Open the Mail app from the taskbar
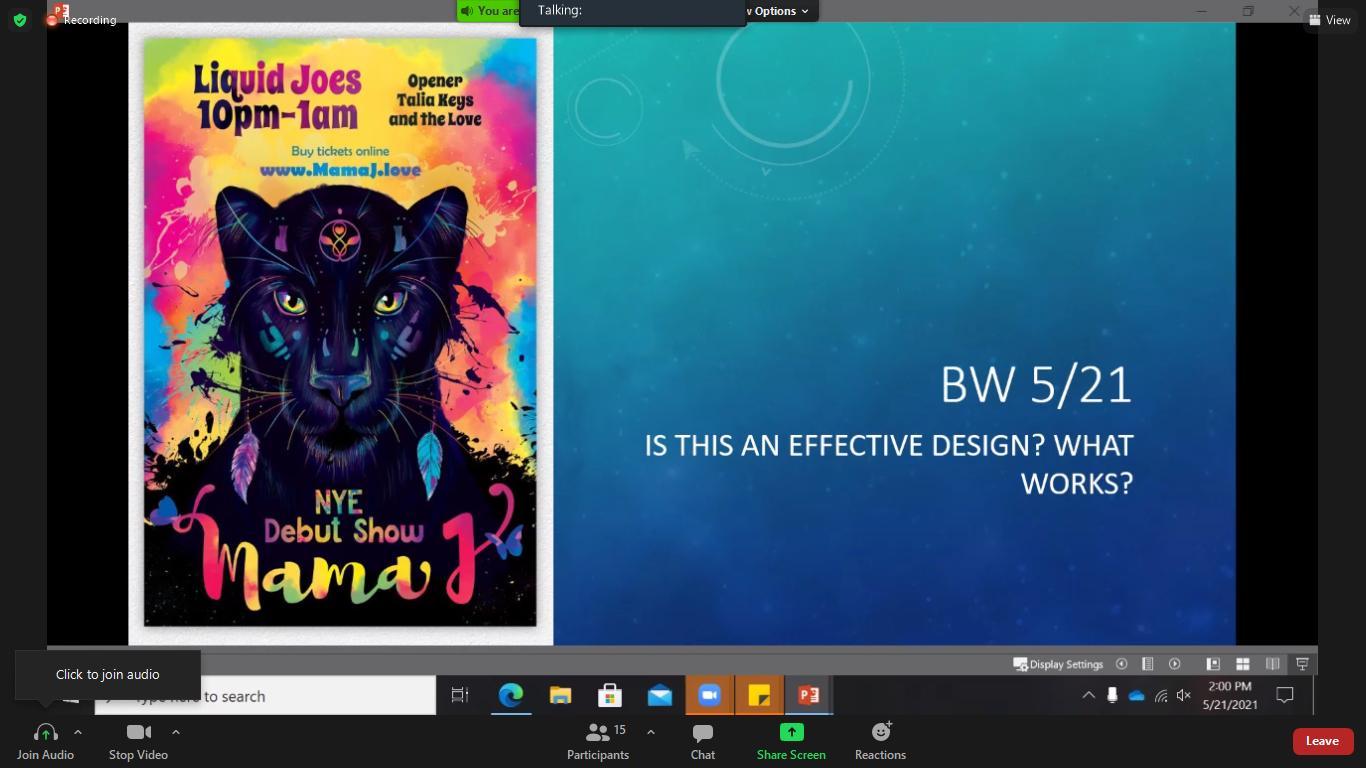1366x768 pixels. [x=660, y=696]
